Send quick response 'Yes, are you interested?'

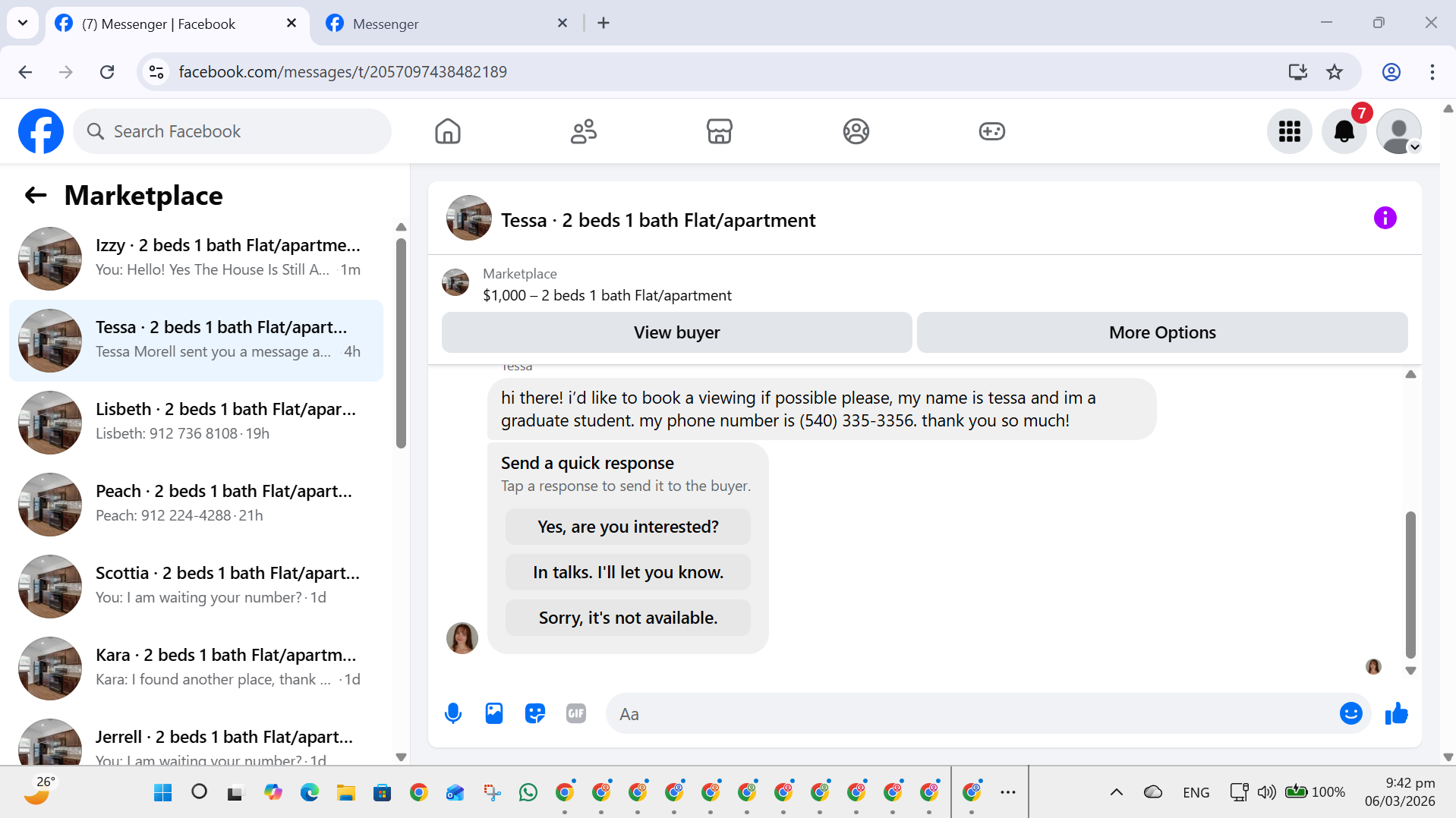pos(628,527)
